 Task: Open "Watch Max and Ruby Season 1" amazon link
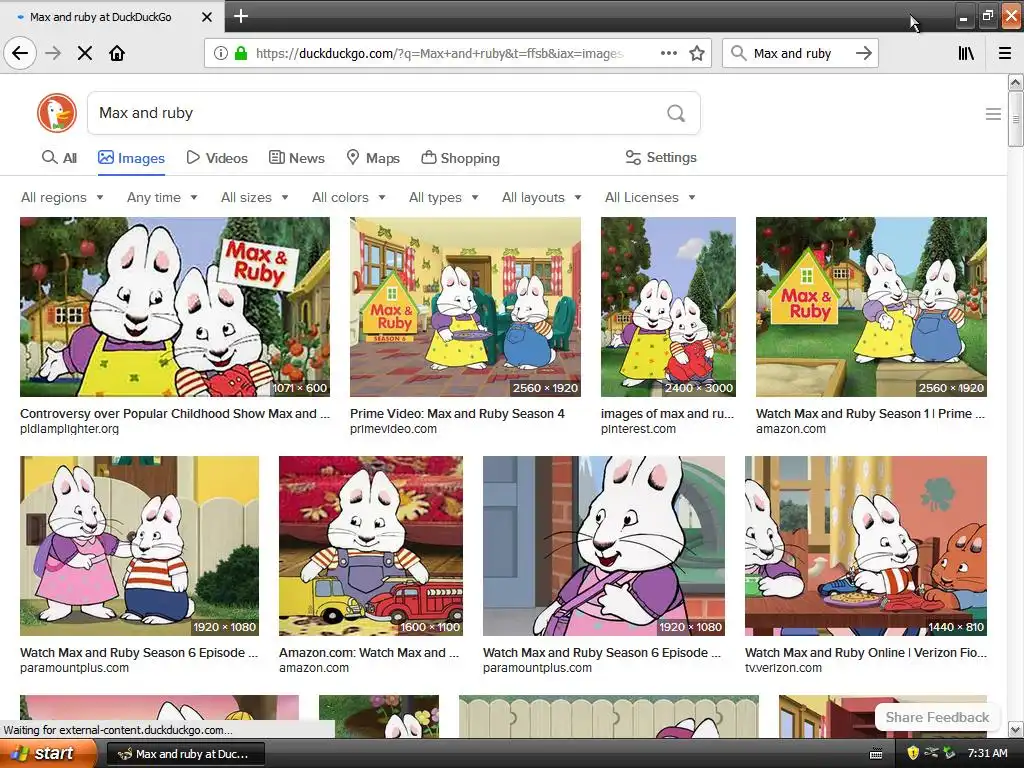pyautogui.click(x=871, y=413)
